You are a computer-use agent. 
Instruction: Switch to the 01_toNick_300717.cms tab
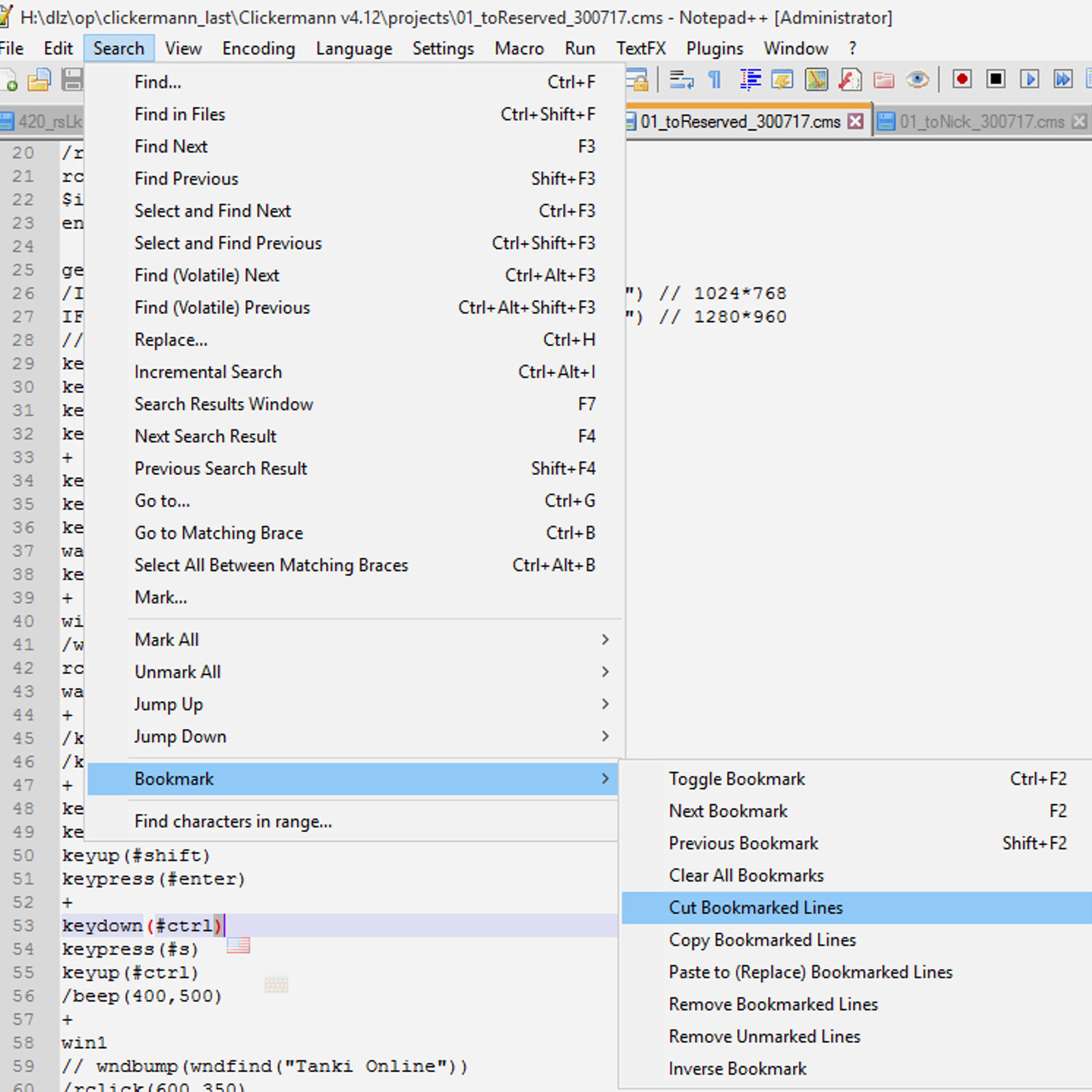[x=981, y=122]
